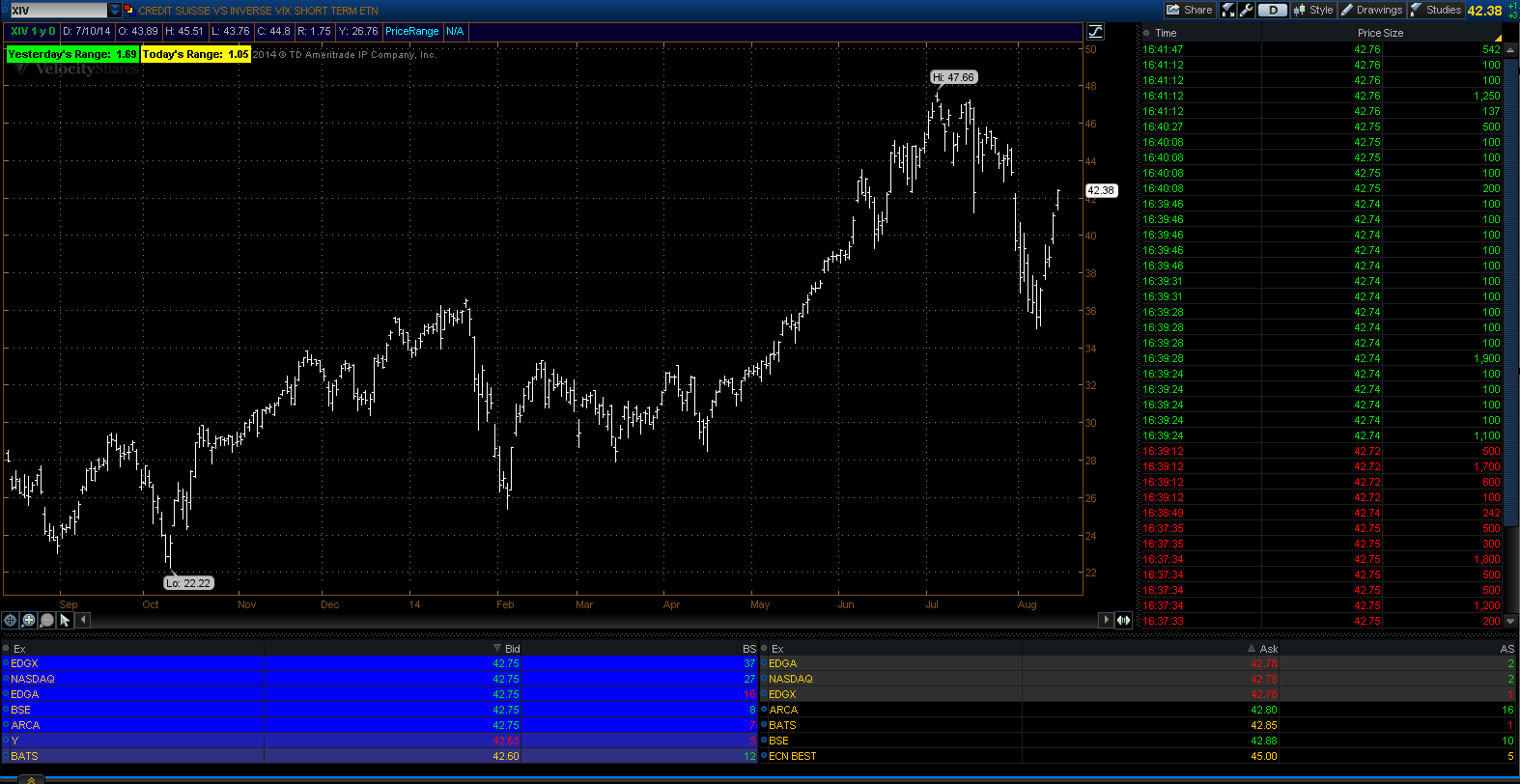Click the dot beside the XIV symbol field
This screenshot has height=784, width=1520.
tap(3, 10)
